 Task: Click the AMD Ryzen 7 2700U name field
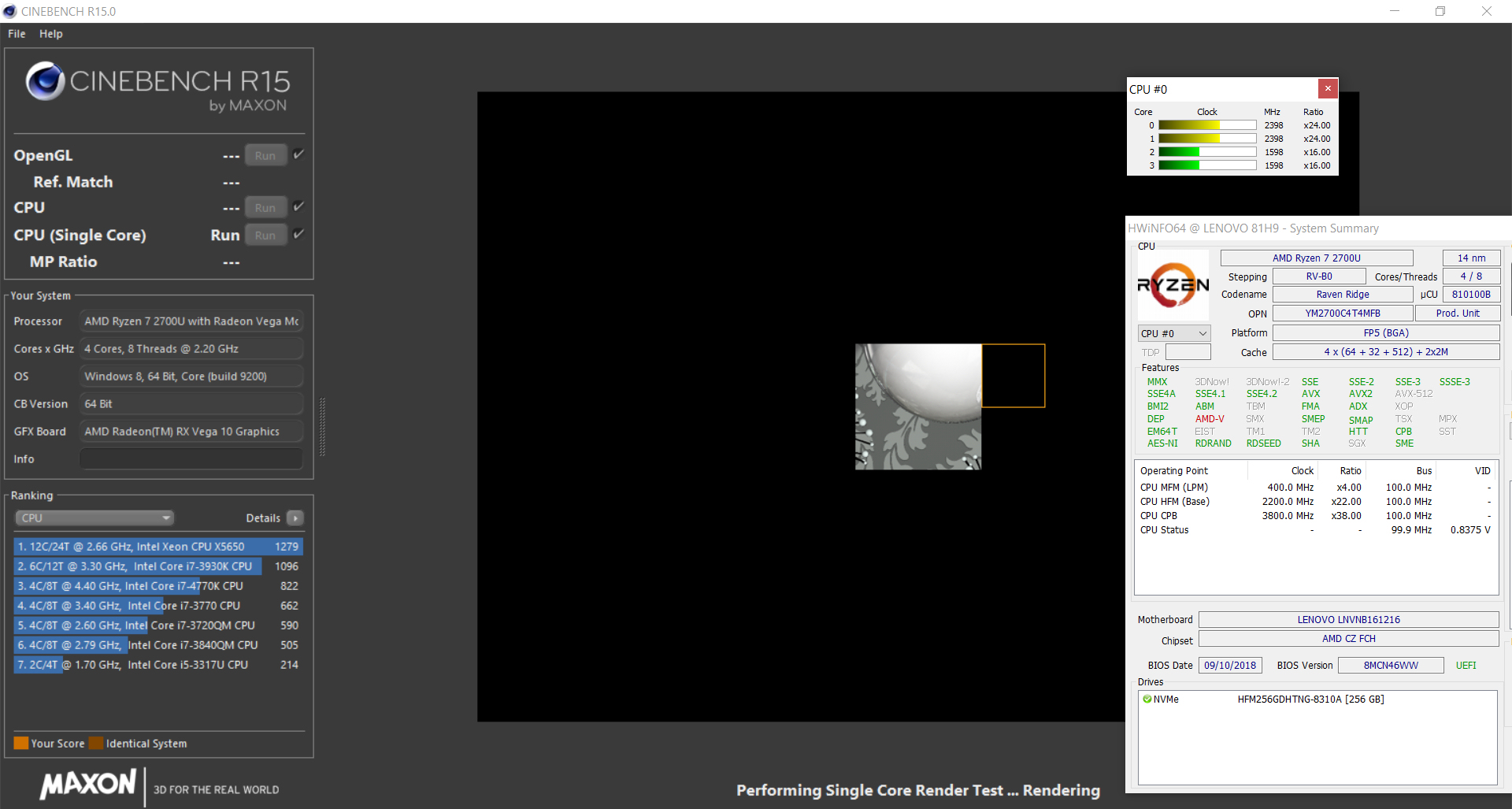pos(1317,258)
